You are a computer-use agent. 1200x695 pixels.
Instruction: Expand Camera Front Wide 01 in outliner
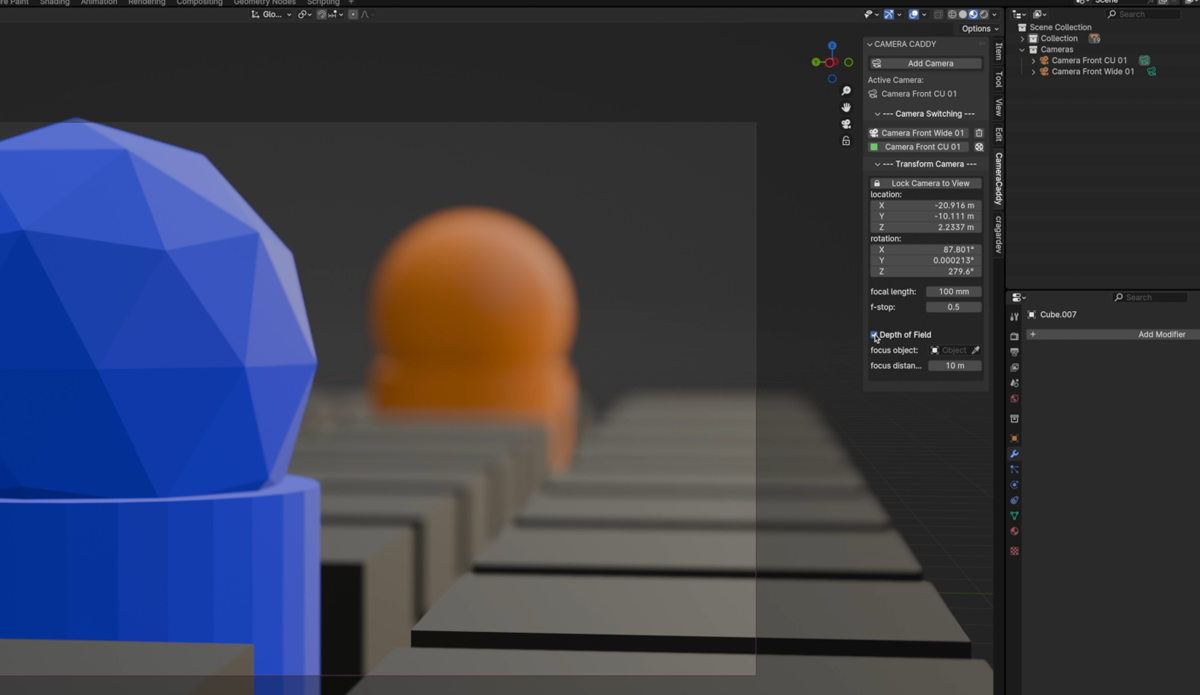coord(1033,71)
